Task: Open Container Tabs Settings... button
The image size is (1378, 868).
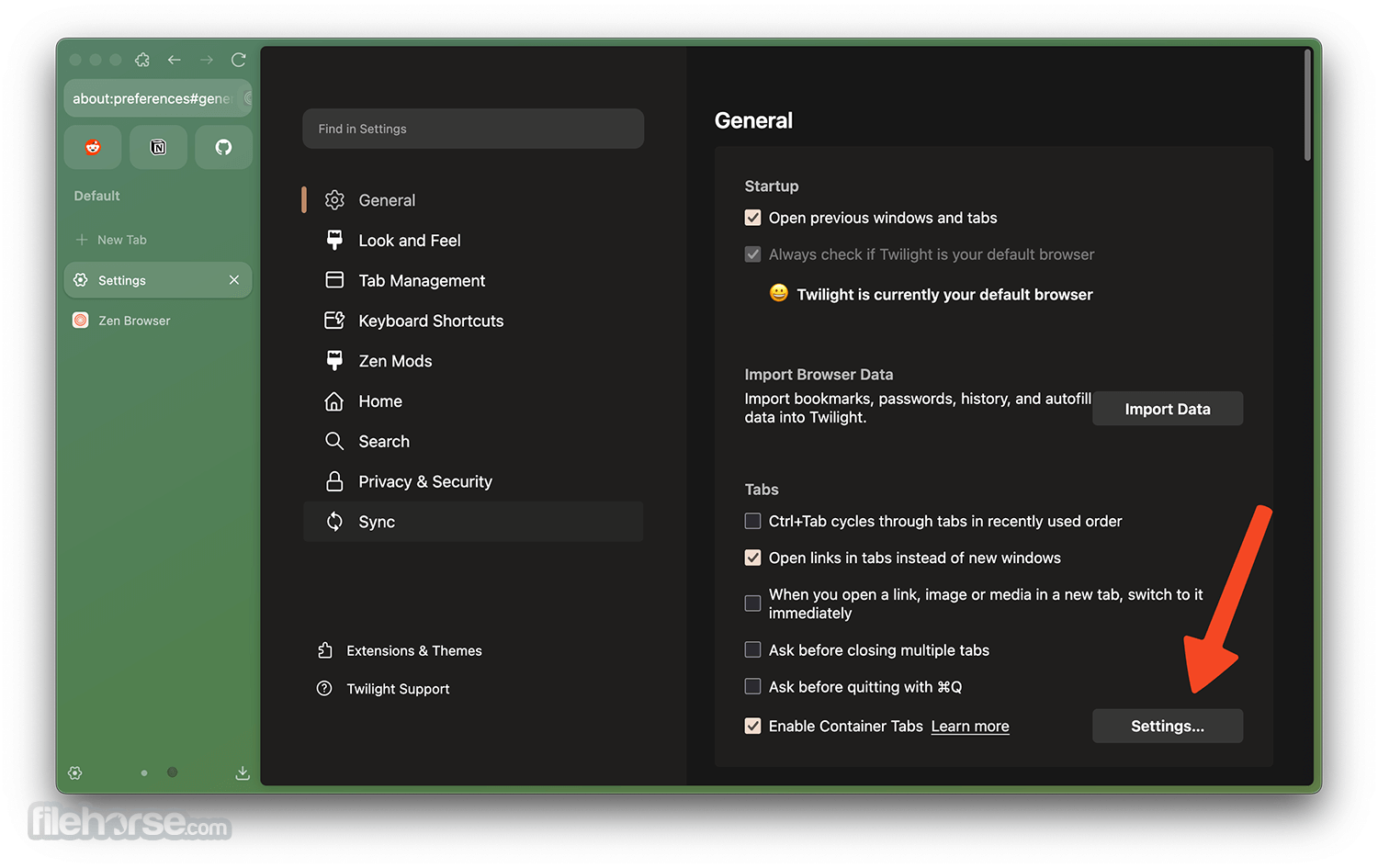Action: [x=1168, y=726]
